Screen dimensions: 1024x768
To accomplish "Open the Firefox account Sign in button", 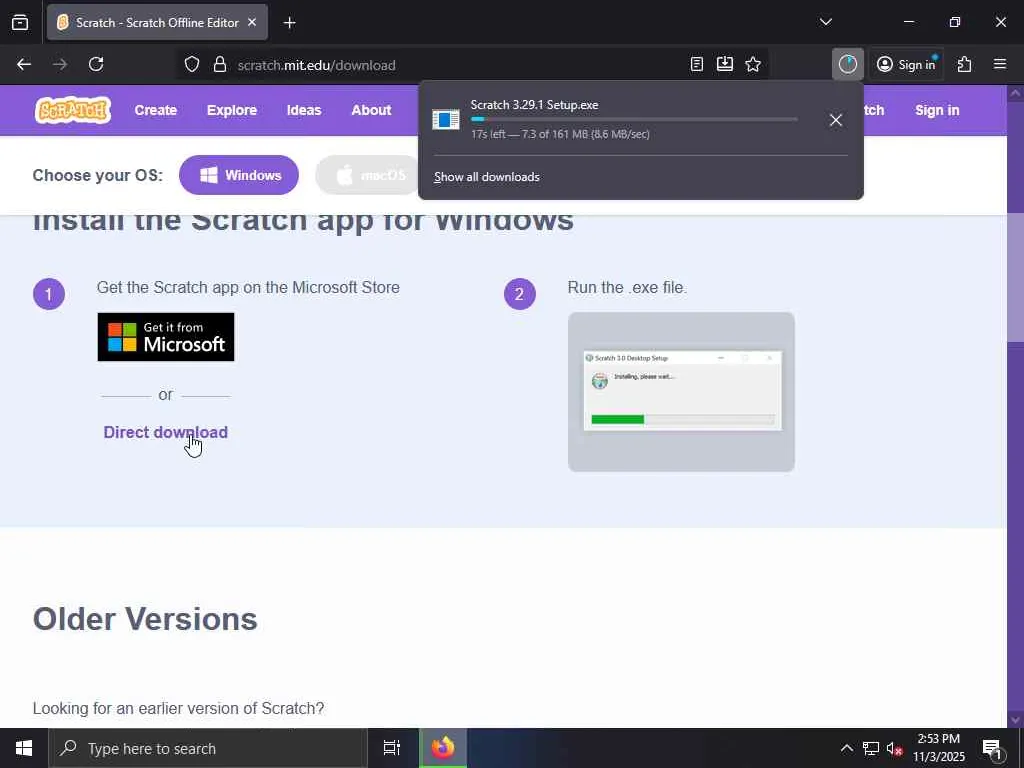I will [906, 64].
